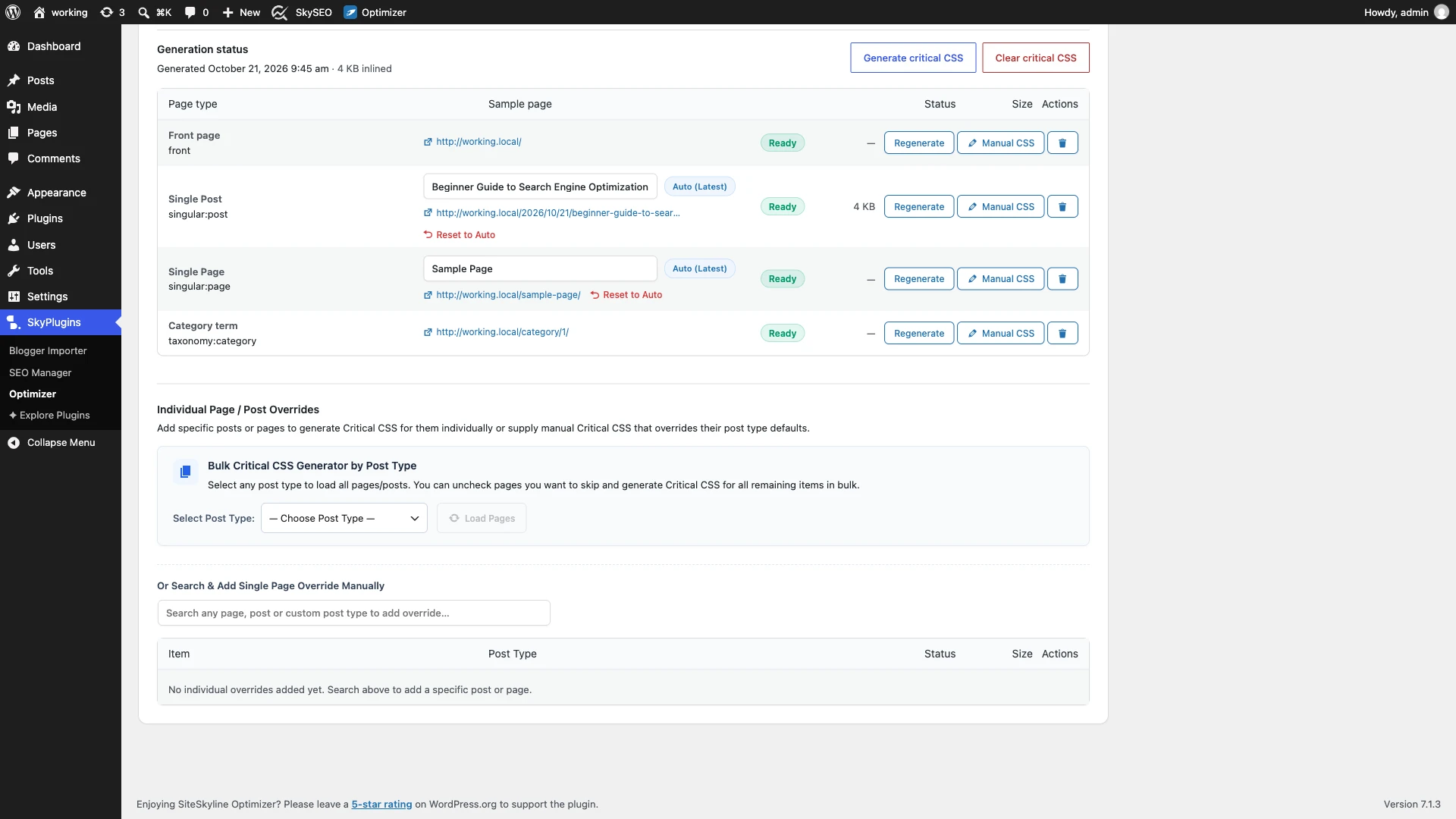This screenshot has width=1456, height=819.
Task: Click the working site name link
Action: coord(61,12)
